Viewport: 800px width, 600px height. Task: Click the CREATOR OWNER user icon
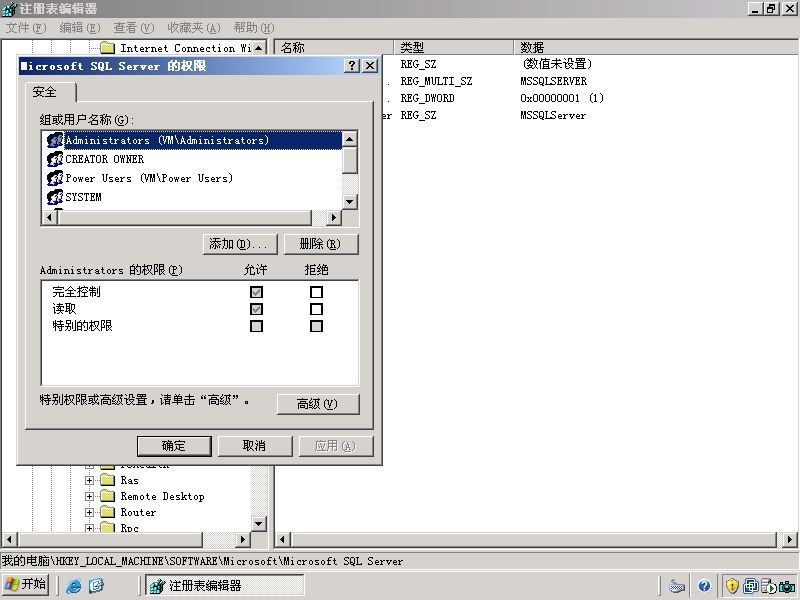(x=55, y=159)
